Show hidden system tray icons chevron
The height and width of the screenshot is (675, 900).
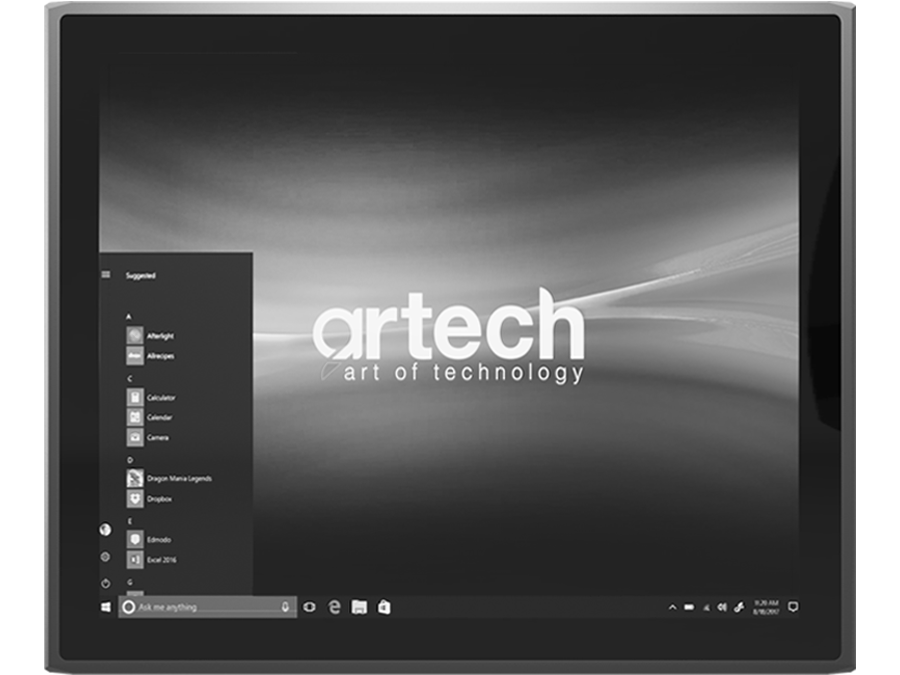point(672,607)
